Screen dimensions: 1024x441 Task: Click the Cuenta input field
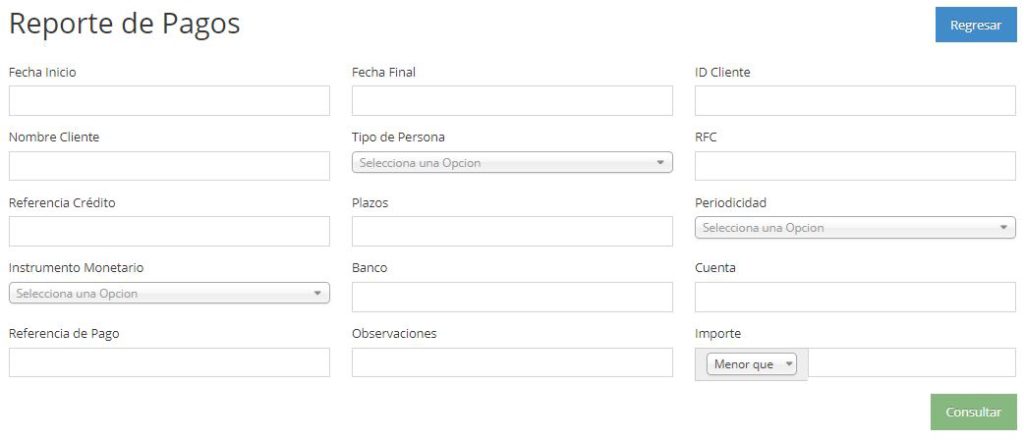(855, 297)
